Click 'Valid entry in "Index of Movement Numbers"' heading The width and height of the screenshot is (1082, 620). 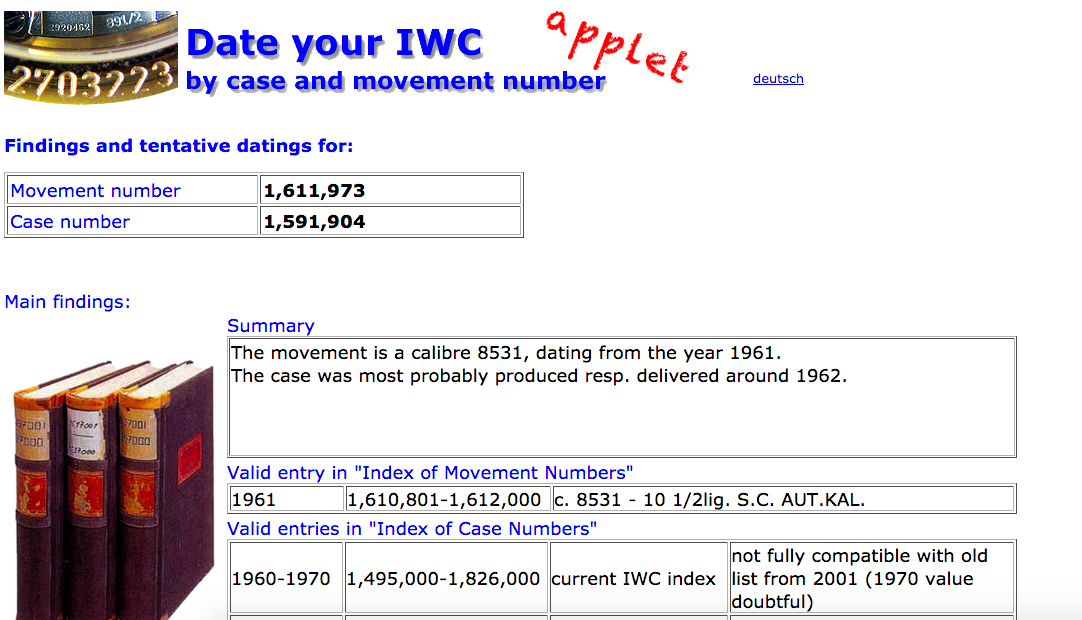(430, 473)
